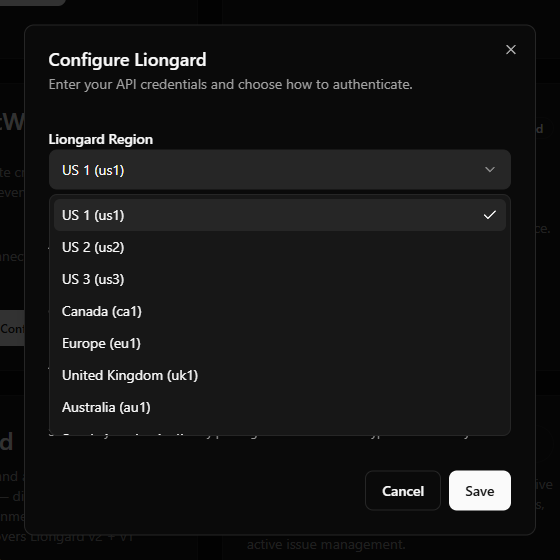Viewport: 560px width, 560px height.
Task: Save the Liongard configuration
Action: pyautogui.click(x=480, y=491)
